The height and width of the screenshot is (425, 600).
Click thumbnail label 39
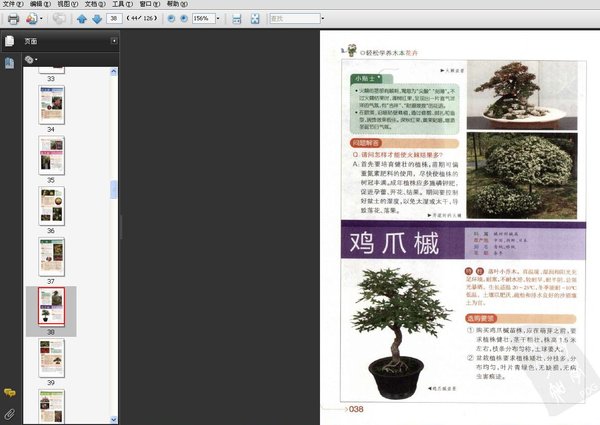[x=51, y=383]
